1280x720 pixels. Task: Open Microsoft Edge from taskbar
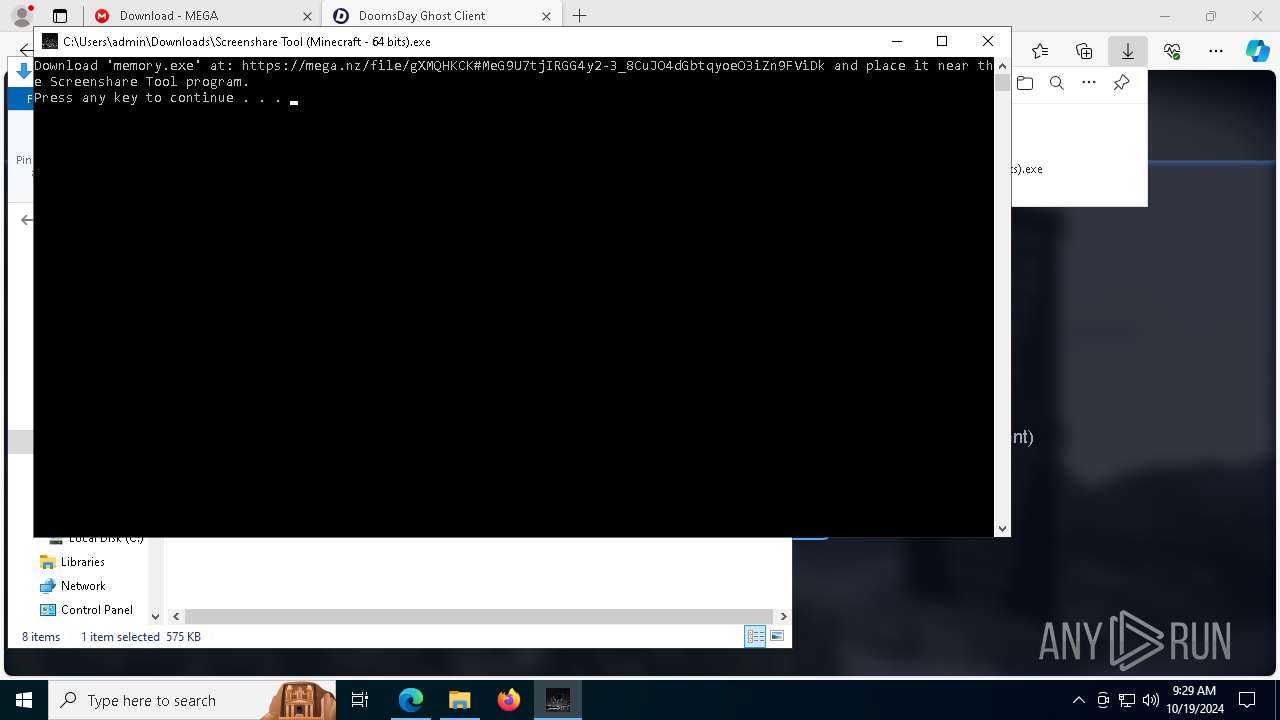(411, 700)
